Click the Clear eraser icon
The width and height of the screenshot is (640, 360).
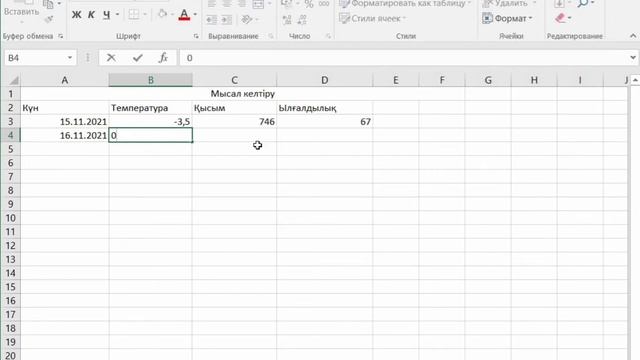560,18
